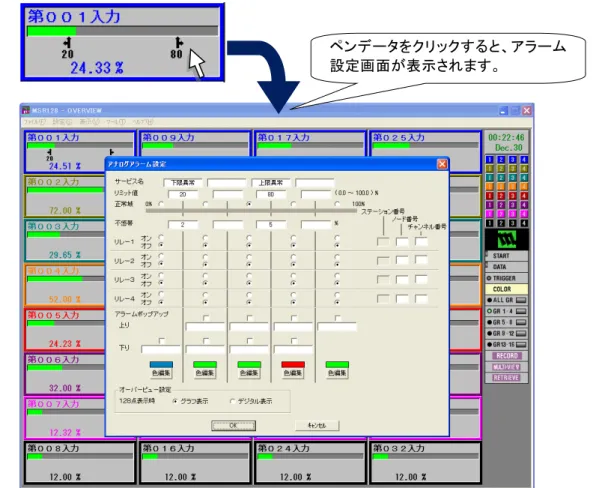
Task: Select teal pen button 3 in side panel
Action: coord(512,178)
